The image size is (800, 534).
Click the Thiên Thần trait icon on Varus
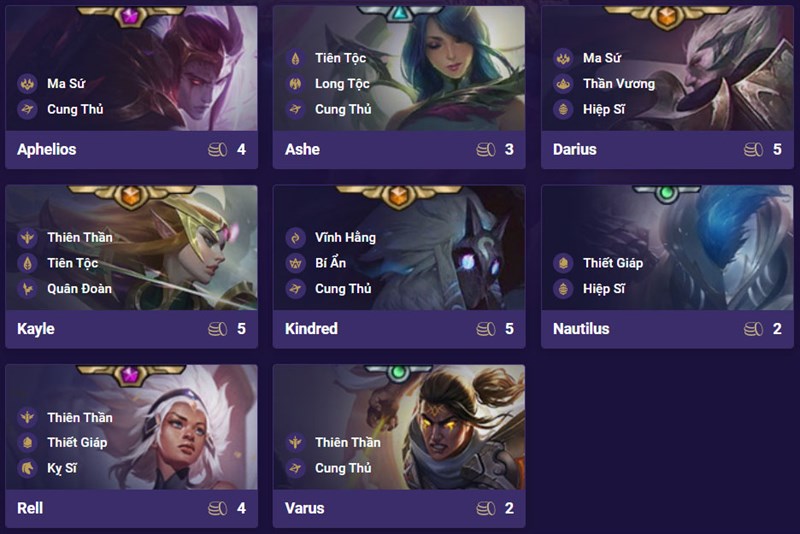pyautogui.click(x=295, y=442)
